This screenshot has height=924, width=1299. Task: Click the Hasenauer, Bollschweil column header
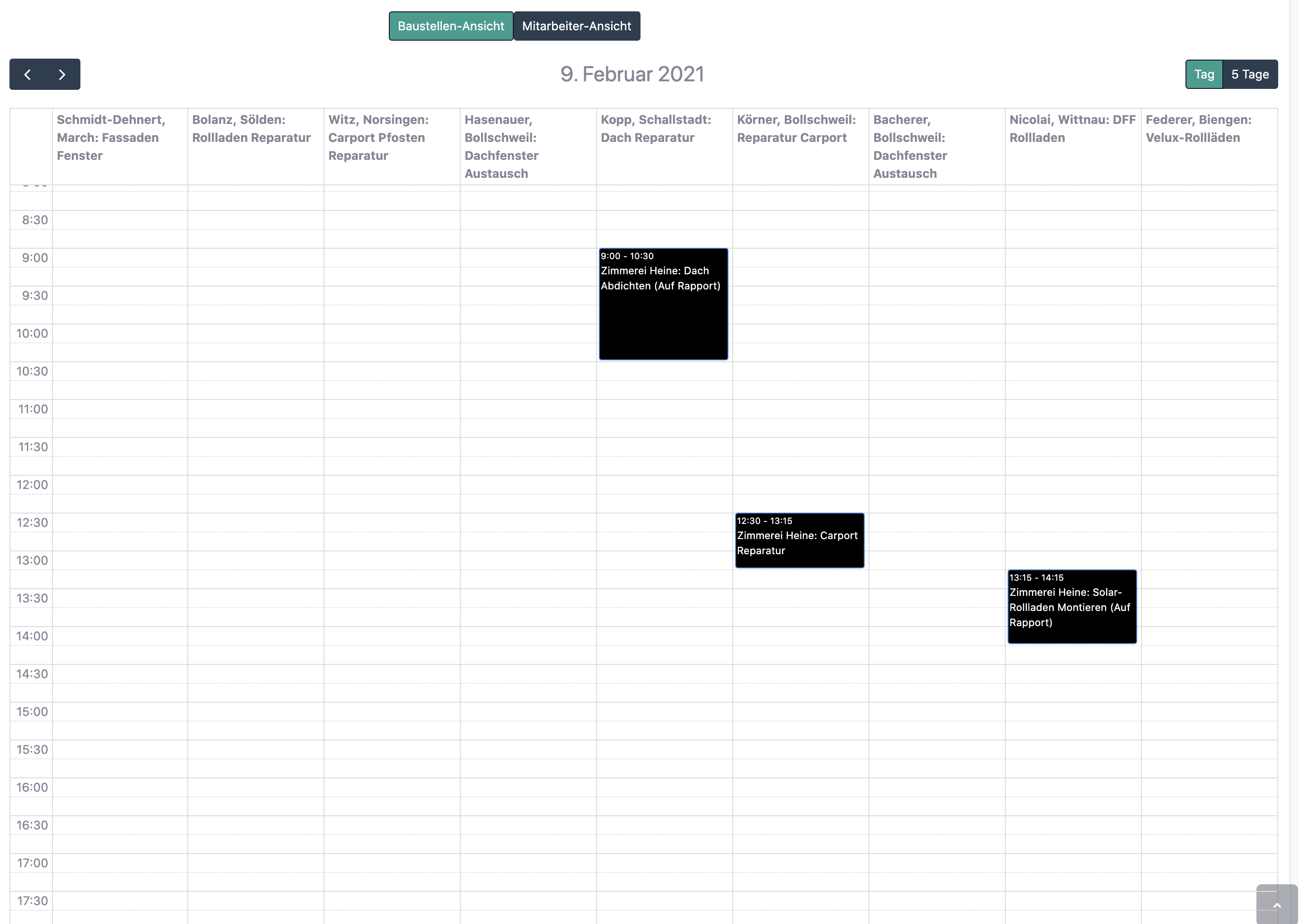click(x=501, y=146)
